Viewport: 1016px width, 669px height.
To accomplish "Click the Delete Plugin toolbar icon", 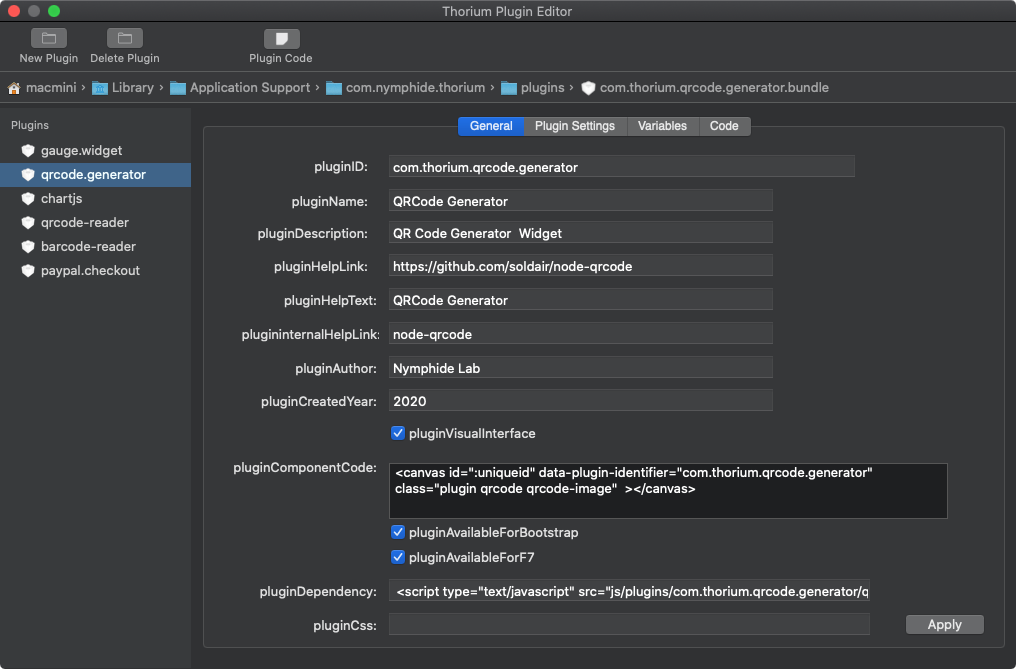I will [124, 39].
